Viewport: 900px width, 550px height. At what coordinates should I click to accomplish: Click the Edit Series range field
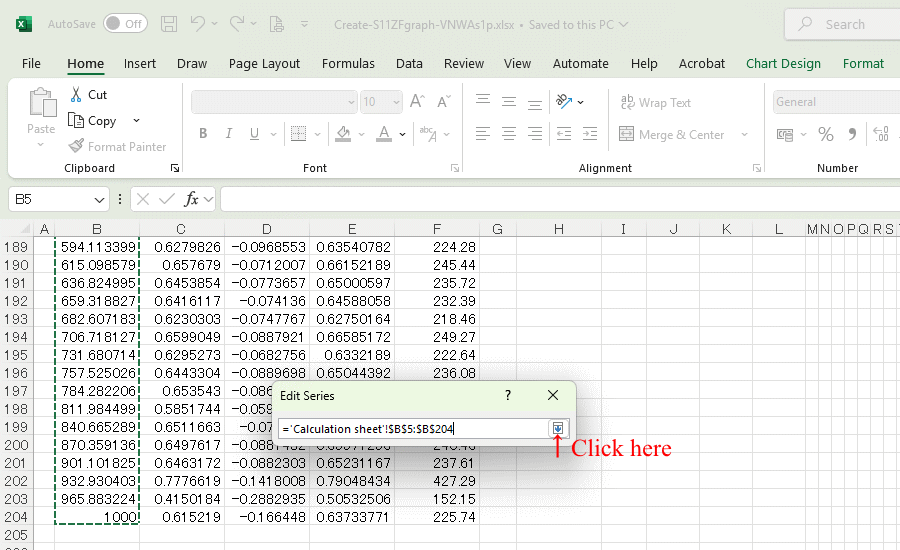point(413,429)
